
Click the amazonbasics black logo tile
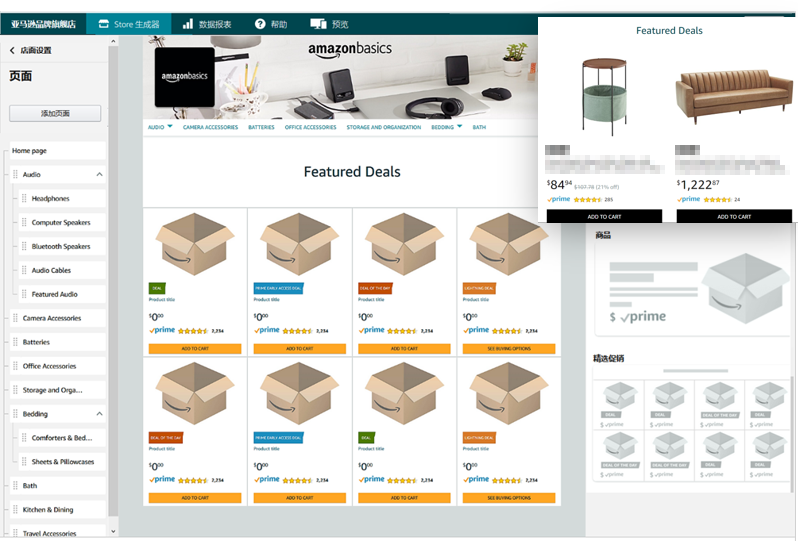tap(185, 77)
